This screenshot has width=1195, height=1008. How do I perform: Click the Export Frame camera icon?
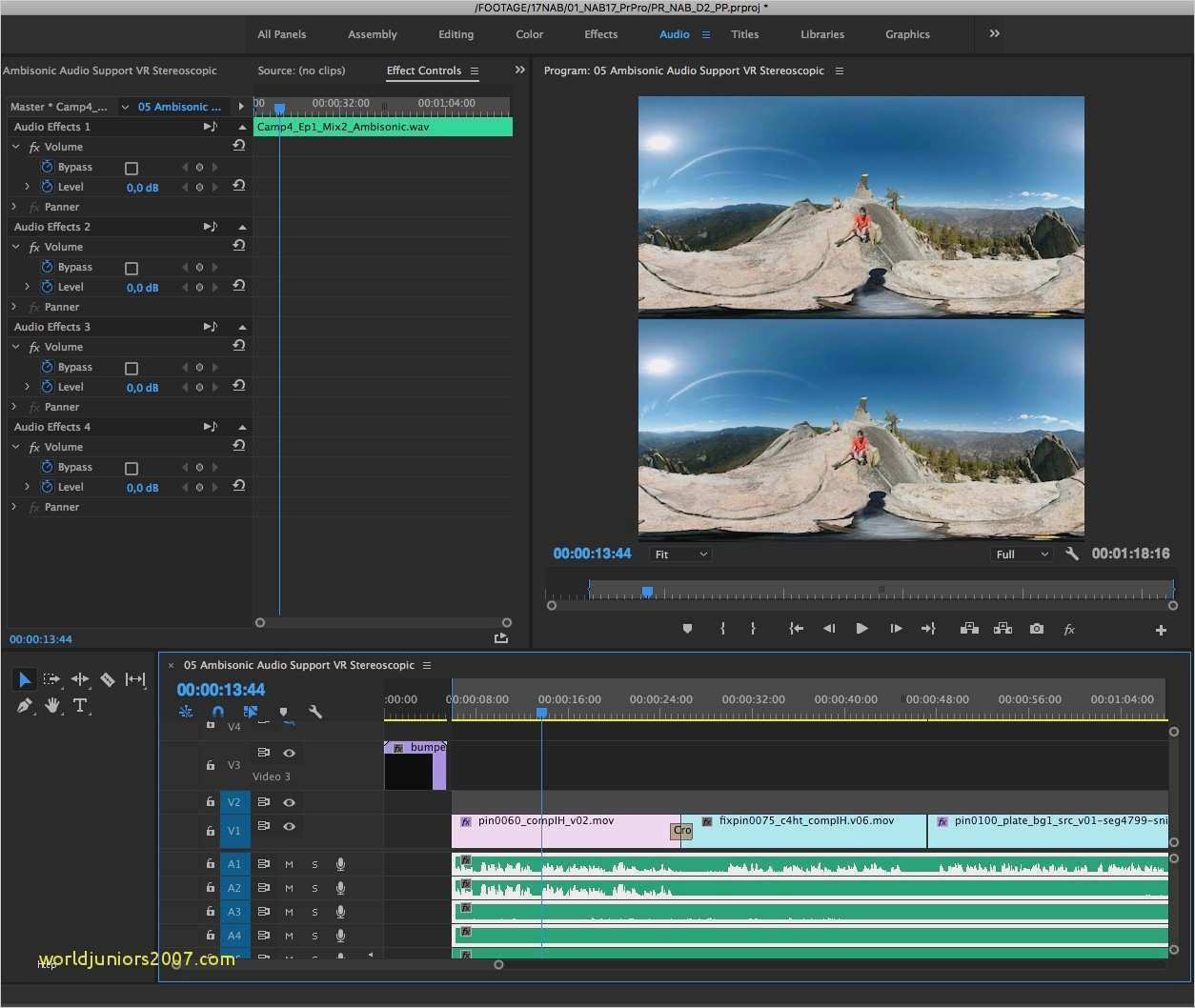[x=1036, y=629]
